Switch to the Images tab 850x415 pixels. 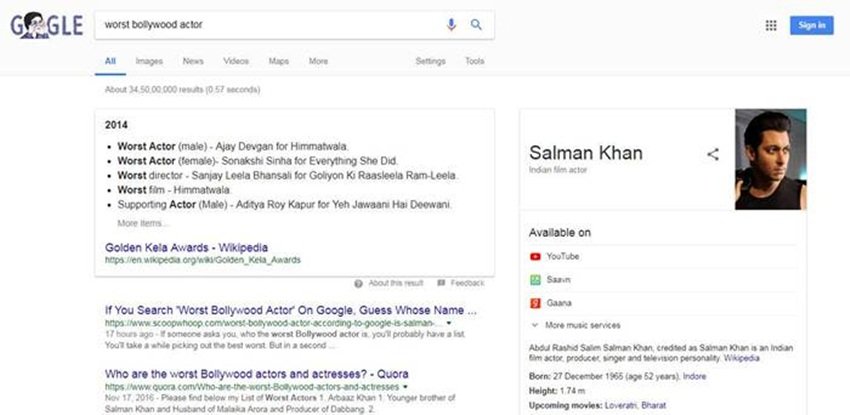click(149, 61)
